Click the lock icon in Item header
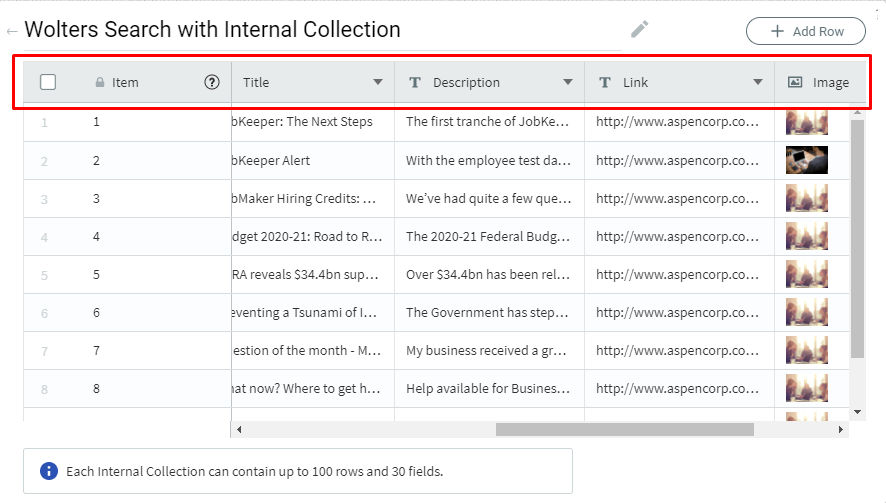 coord(99,83)
